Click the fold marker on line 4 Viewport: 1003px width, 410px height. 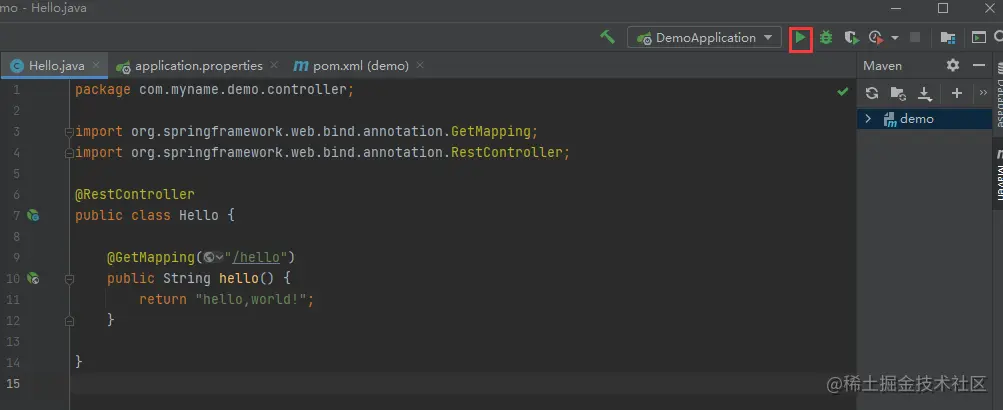(x=69, y=154)
